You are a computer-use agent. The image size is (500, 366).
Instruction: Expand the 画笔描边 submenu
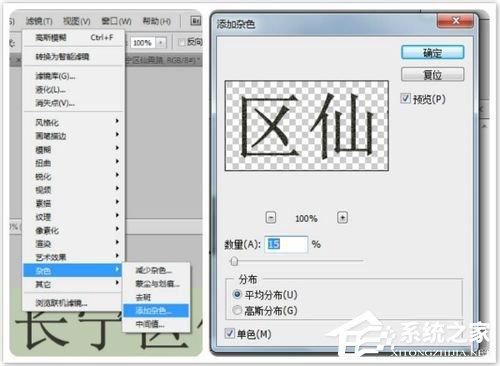coord(73,136)
